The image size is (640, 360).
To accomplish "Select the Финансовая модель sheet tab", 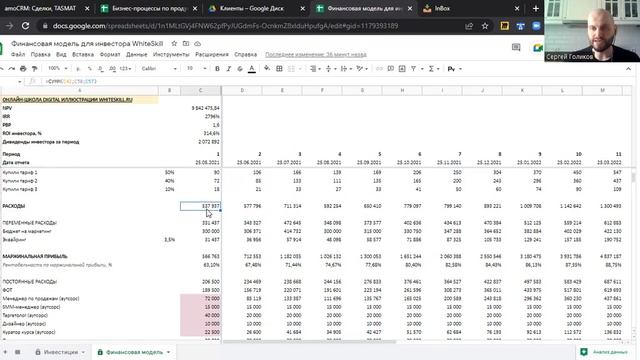I will (x=134, y=352).
